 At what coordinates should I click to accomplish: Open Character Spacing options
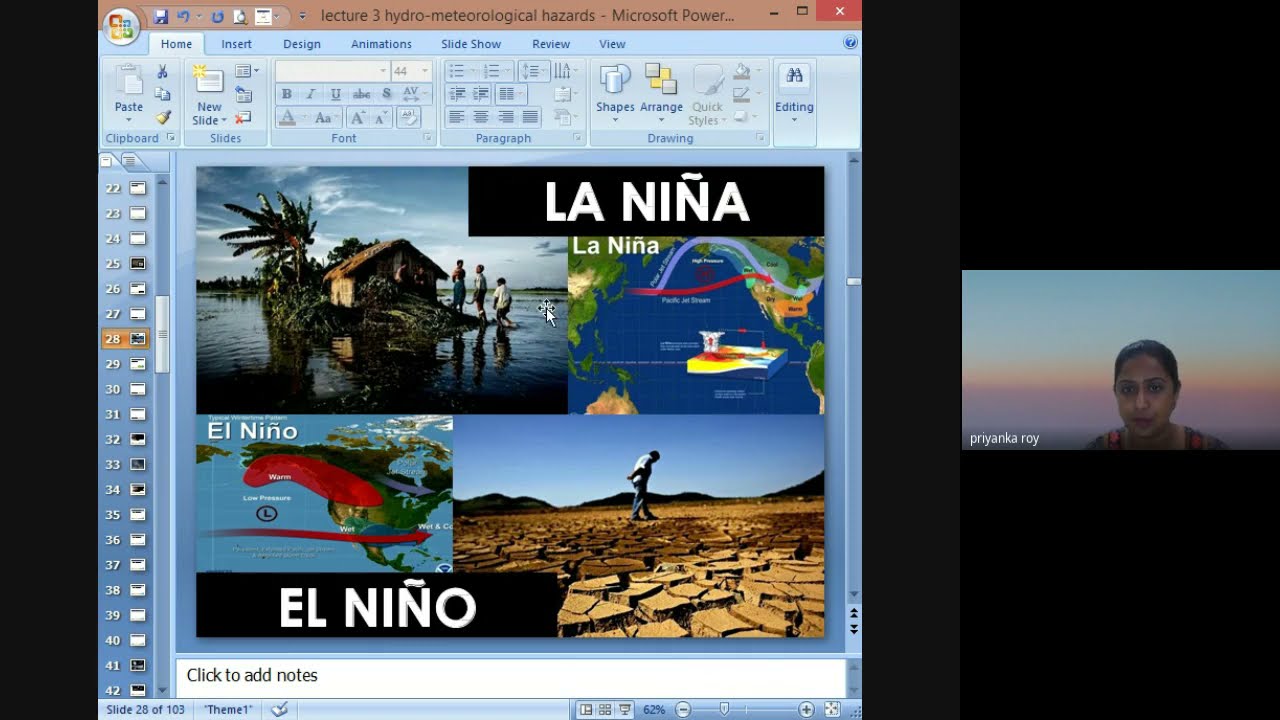pos(412,94)
